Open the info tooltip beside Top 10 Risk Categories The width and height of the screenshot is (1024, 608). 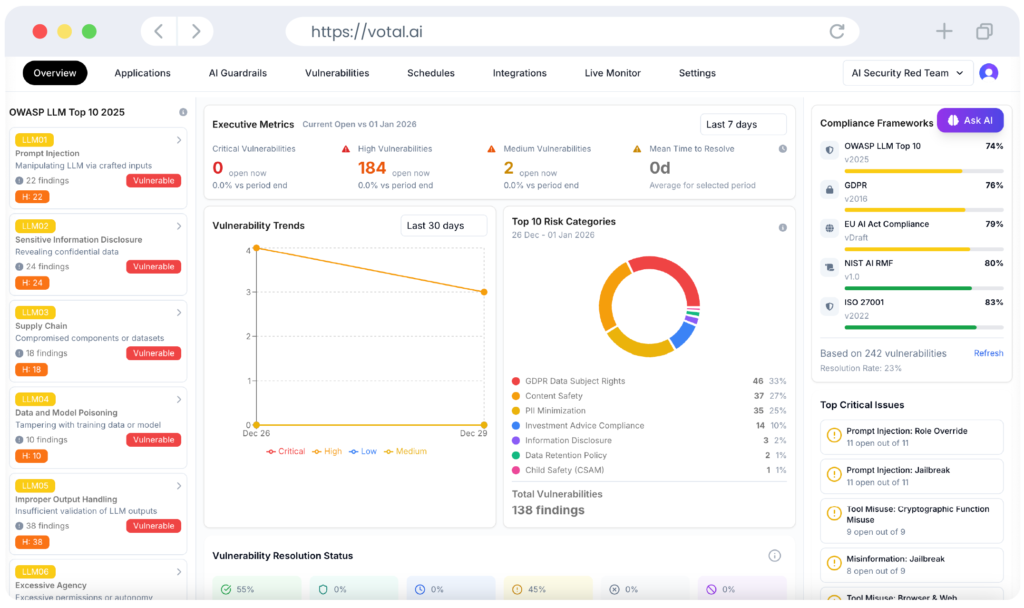pos(782,227)
